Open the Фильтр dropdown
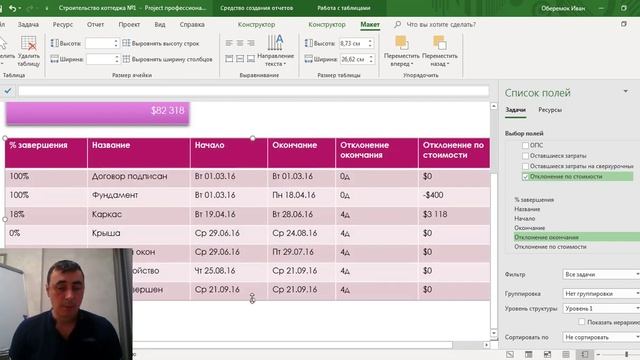The width and height of the screenshot is (640, 360). pos(601,274)
